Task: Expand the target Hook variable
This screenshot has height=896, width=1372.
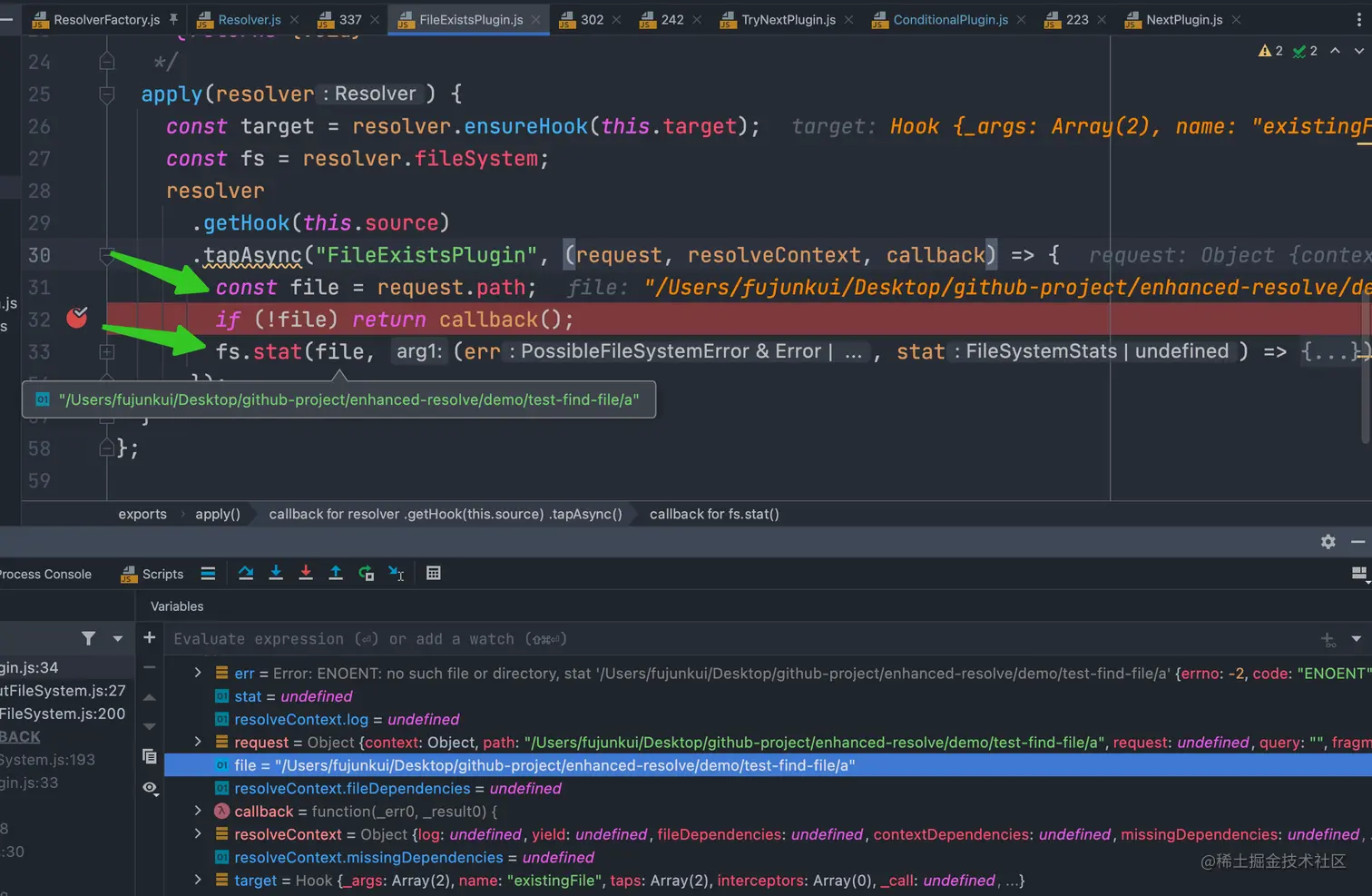Action: (198, 880)
